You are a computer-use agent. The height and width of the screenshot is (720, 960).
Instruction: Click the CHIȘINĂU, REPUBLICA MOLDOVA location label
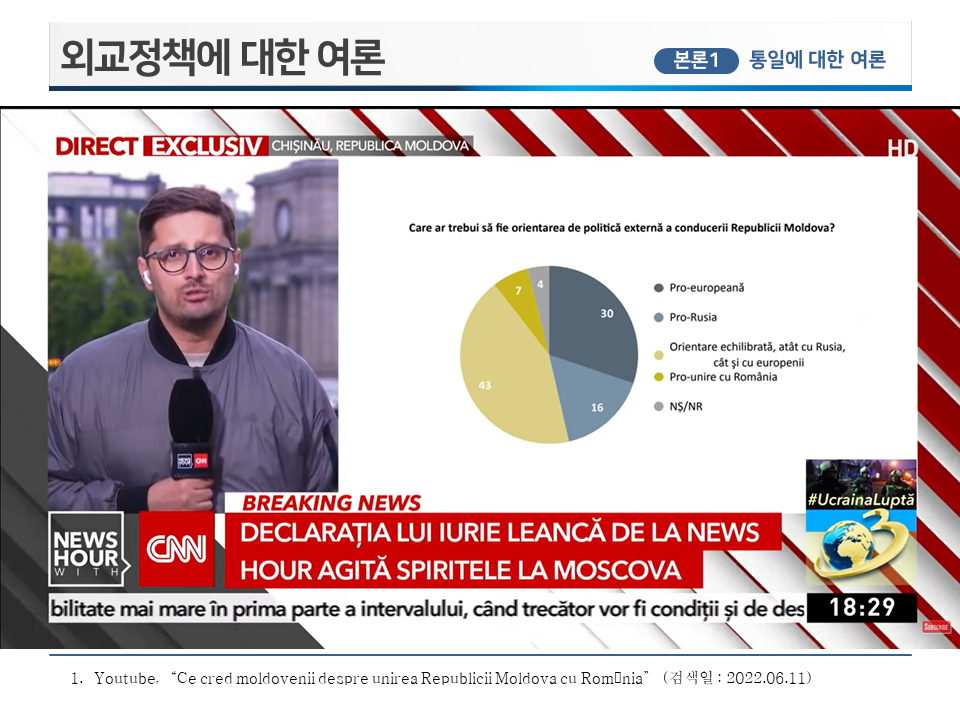click(371, 146)
